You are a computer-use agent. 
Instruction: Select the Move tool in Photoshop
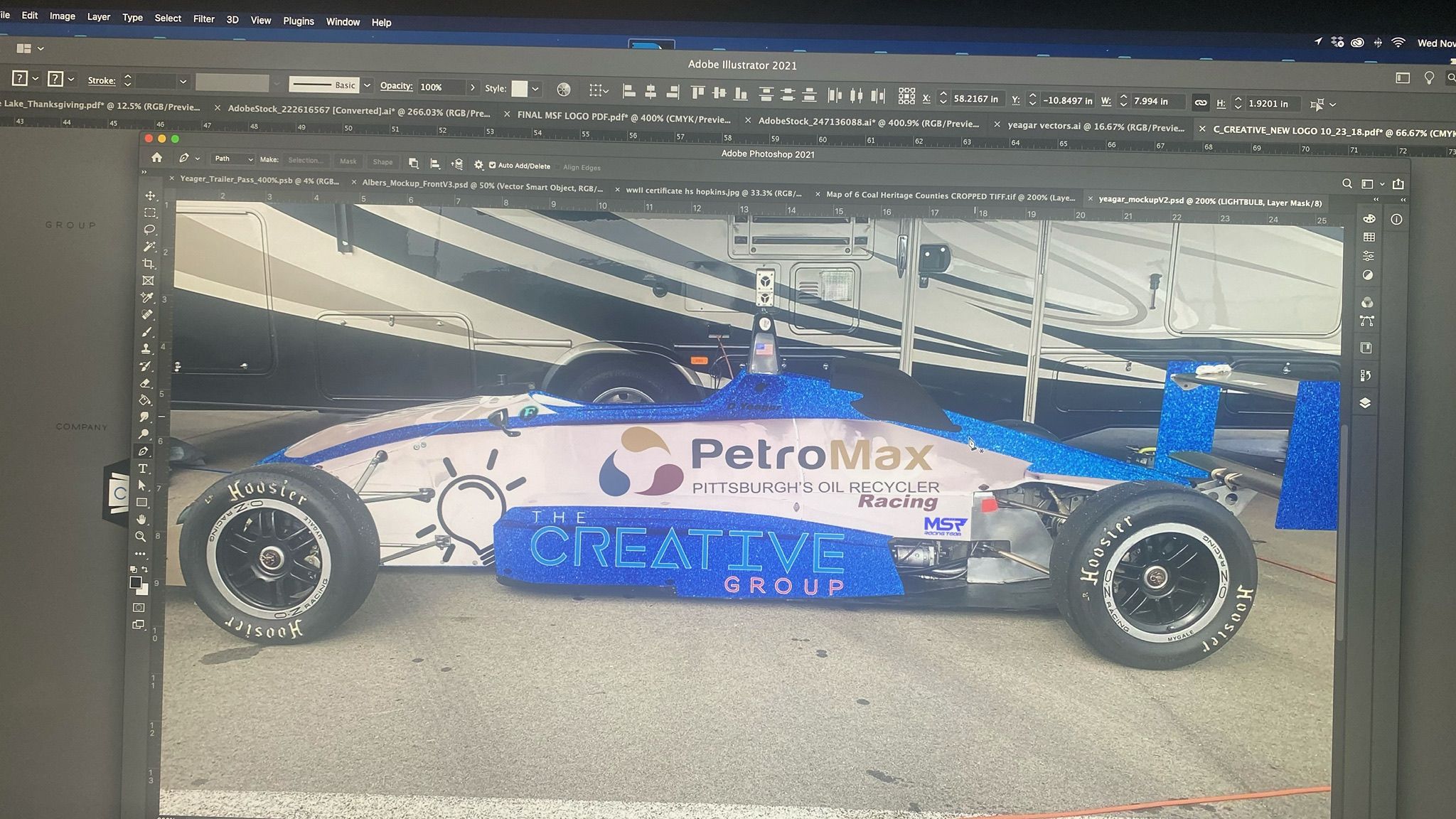(150, 196)
